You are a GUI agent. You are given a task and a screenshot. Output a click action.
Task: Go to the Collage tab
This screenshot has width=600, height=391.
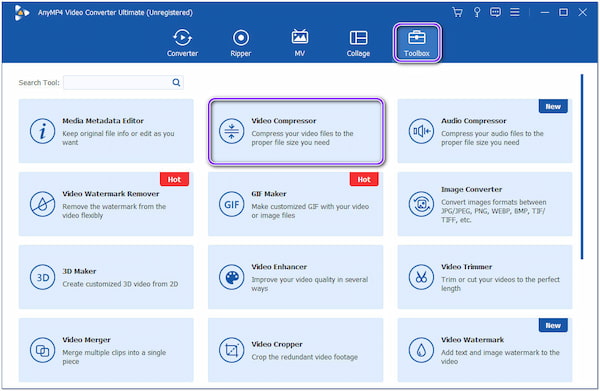pyautogui.click(x=358, y=43)
